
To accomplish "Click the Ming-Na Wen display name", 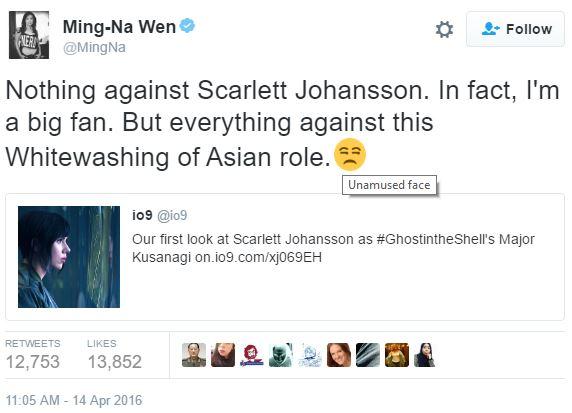I will 119,27.
